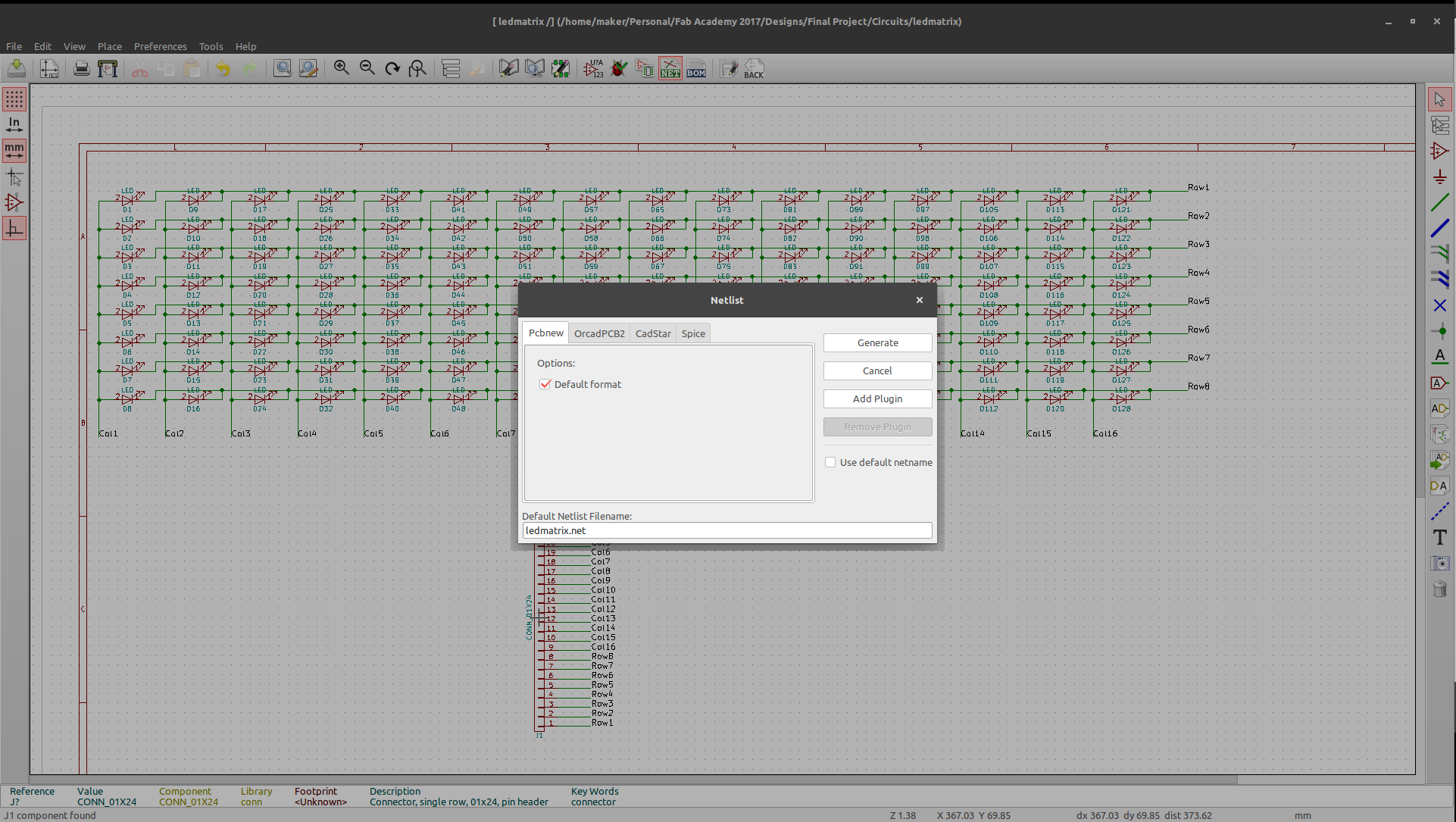The height and width of the screenshot is (822, 1456).
Task: Plot the schematic icon
Action: click(108, 69)
